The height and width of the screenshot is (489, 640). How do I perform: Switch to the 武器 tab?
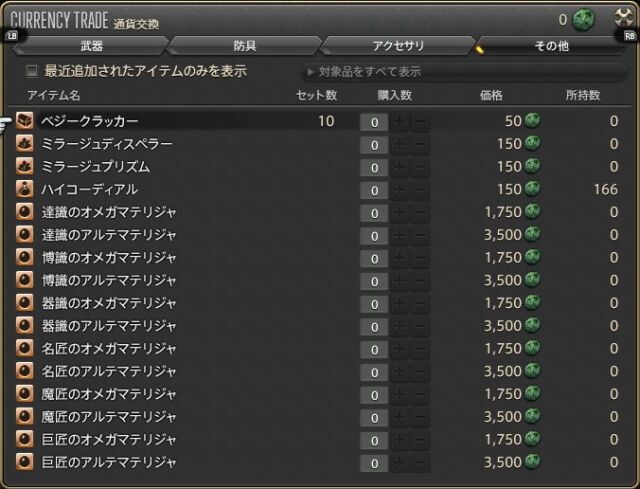click(x=90, y=46)
